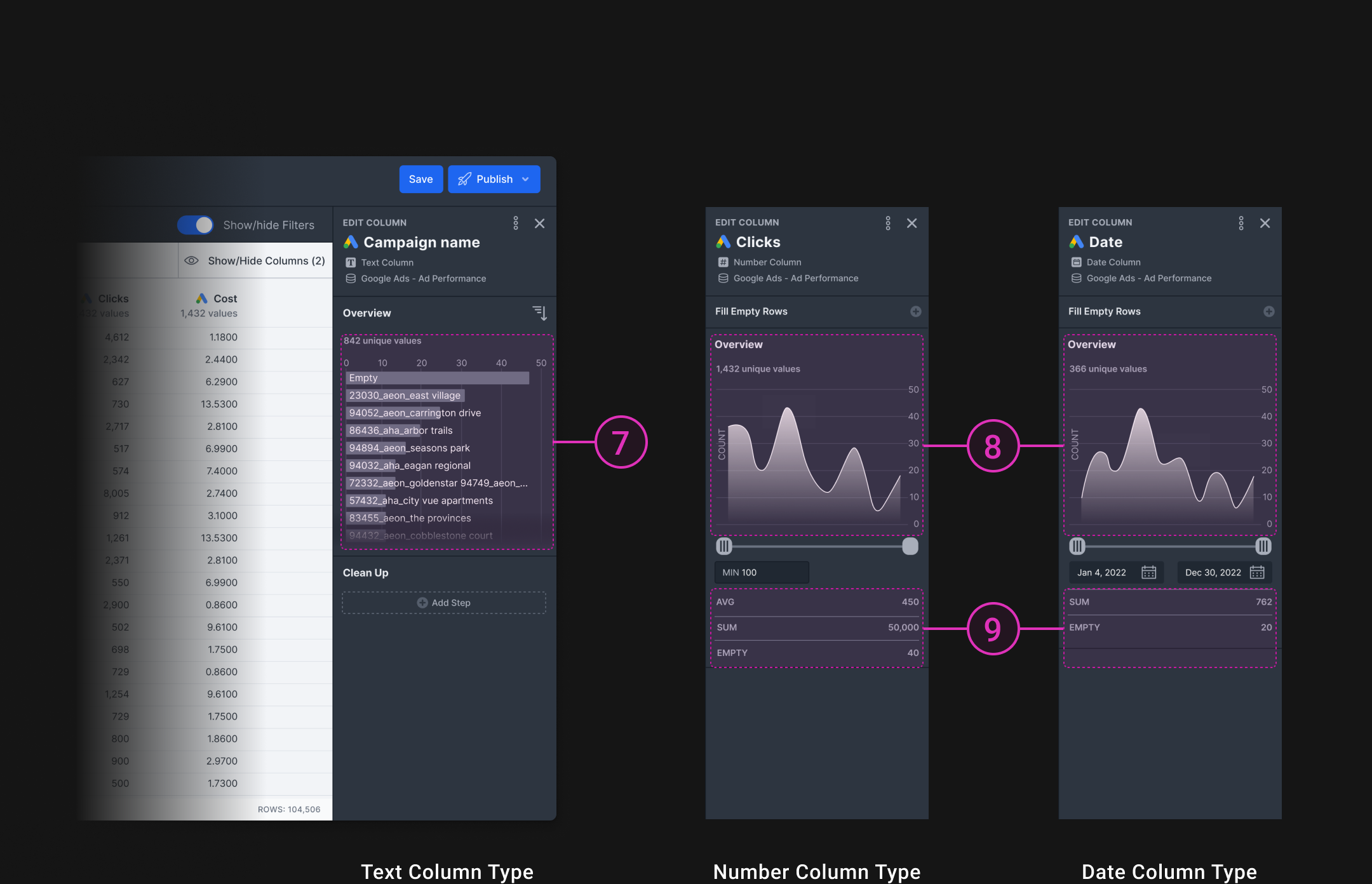Open more options in Campaign name panel

coord(516,223)
